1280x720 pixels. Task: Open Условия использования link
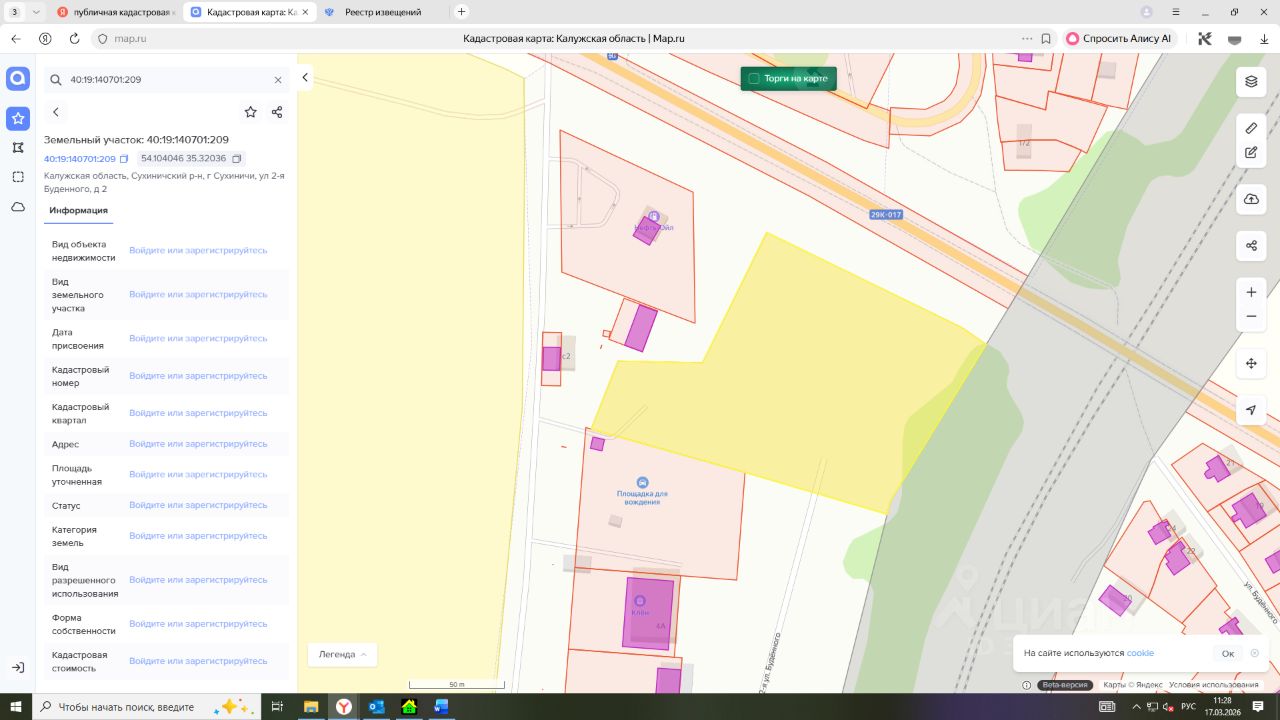coord(1215,685)
